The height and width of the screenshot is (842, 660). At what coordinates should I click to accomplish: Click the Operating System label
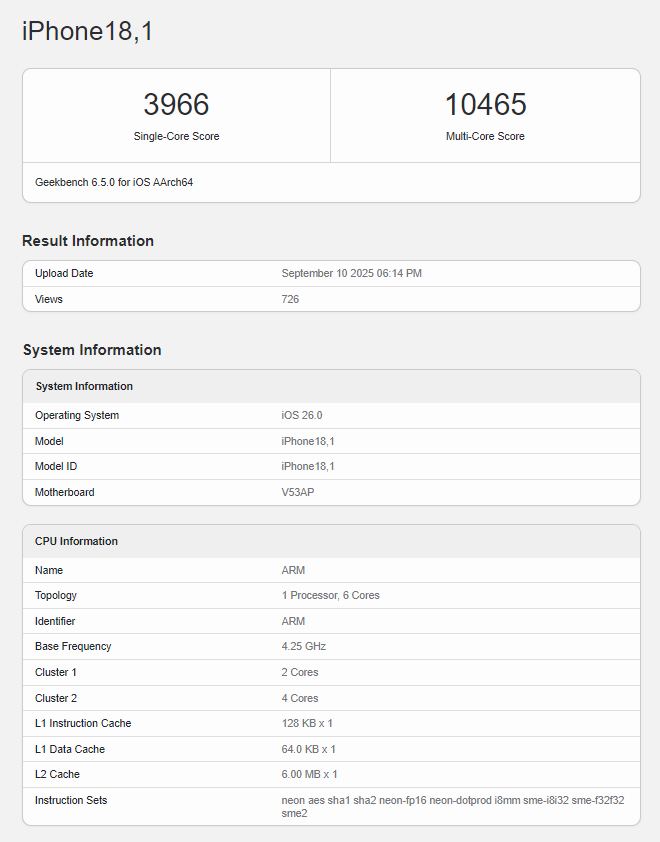click(77, 415)
